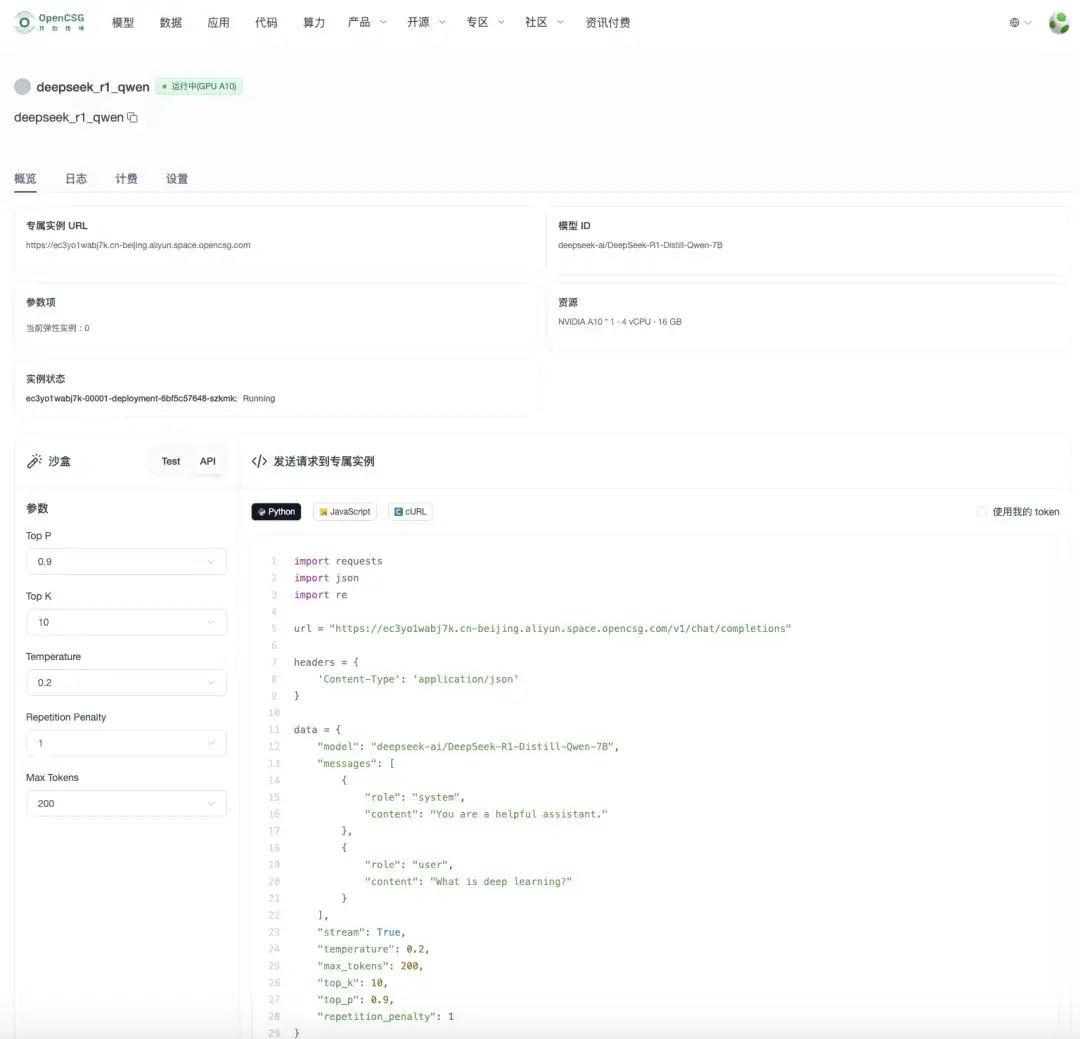Click the instance status Running text
The height and width of the screenshot is (1039, 1080).
tap(259, 398)
